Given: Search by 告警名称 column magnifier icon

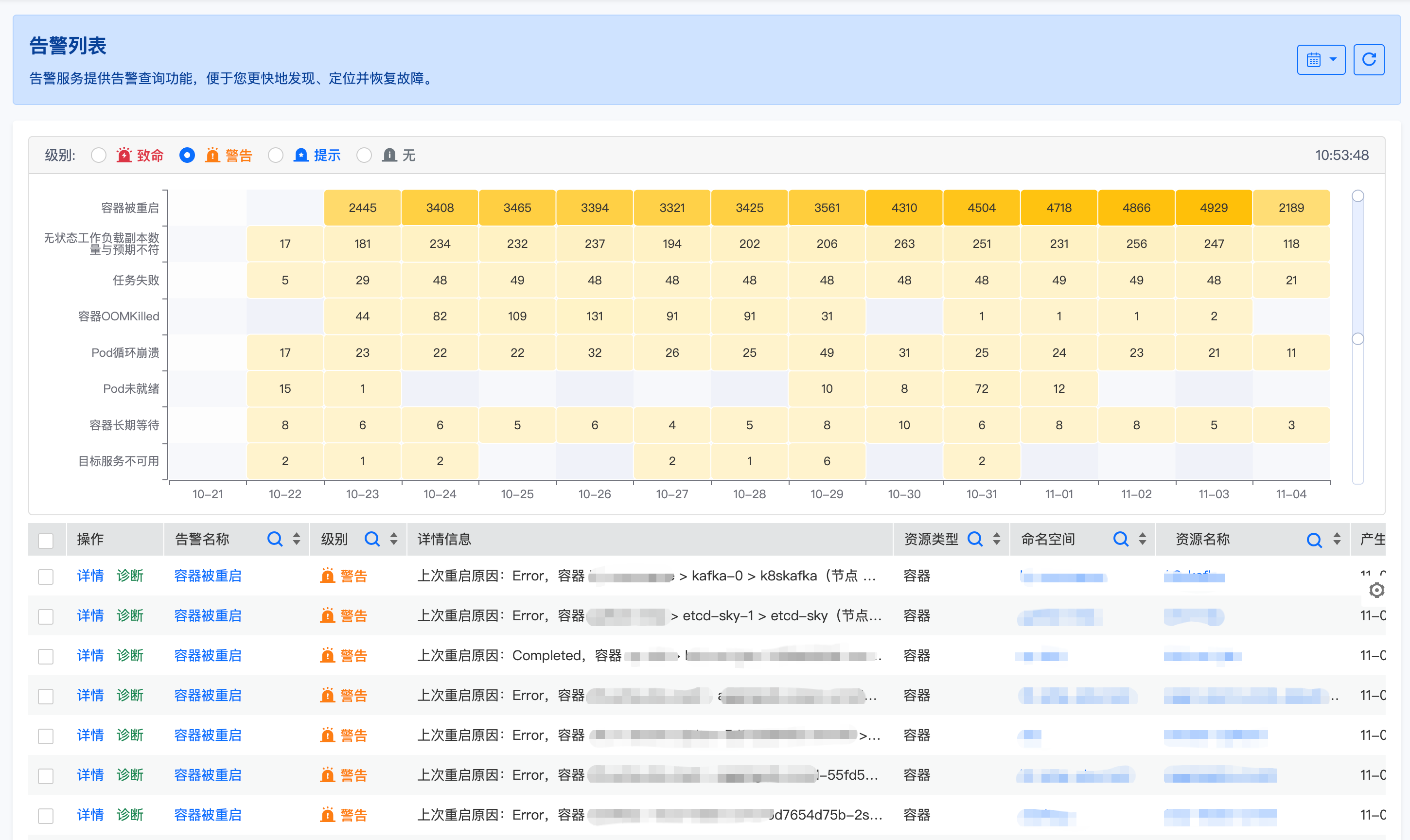Looking at the screenshot, I should click(x=275, y=539).
